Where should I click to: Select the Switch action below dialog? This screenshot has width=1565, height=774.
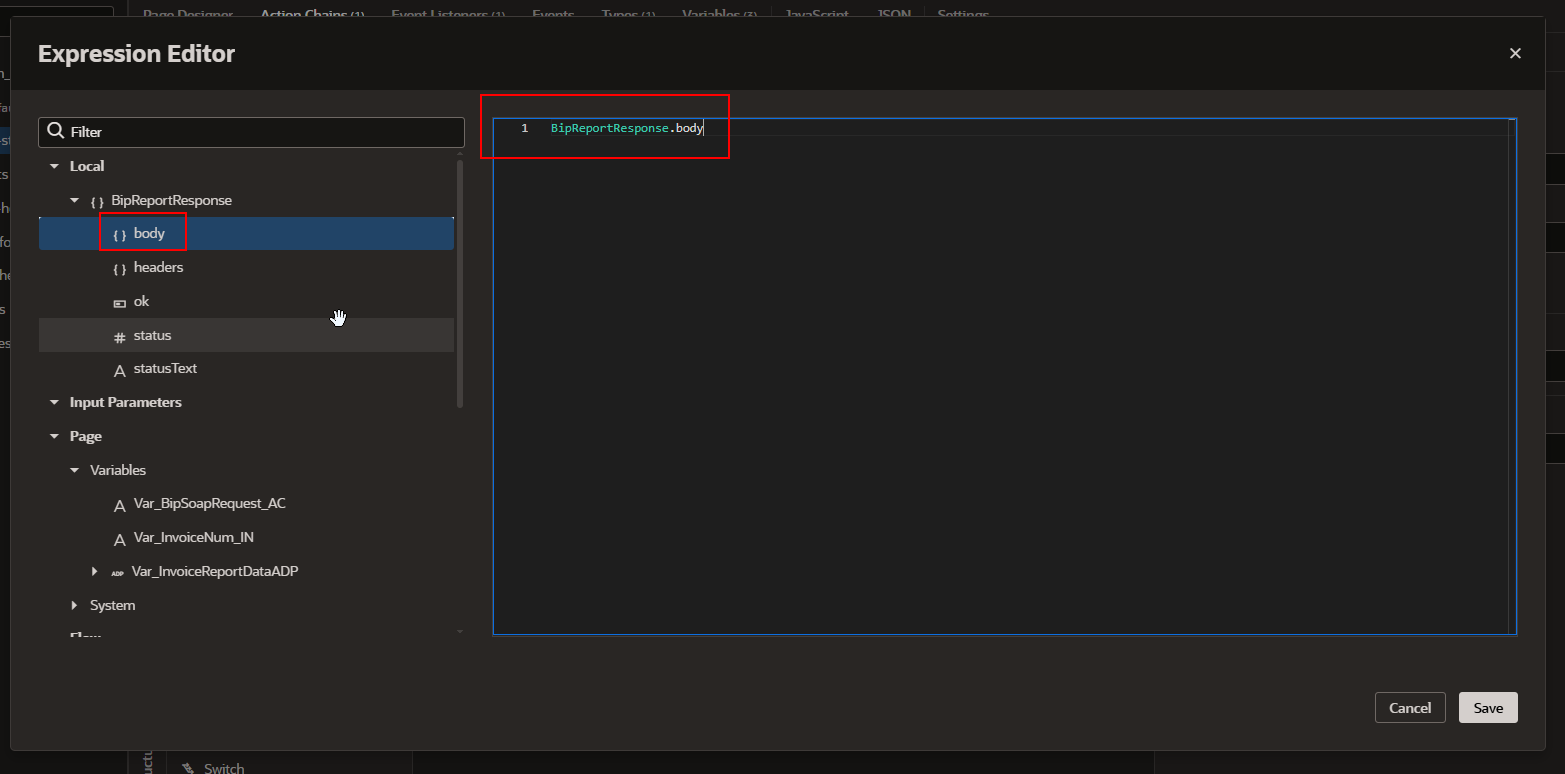point(224,767)
